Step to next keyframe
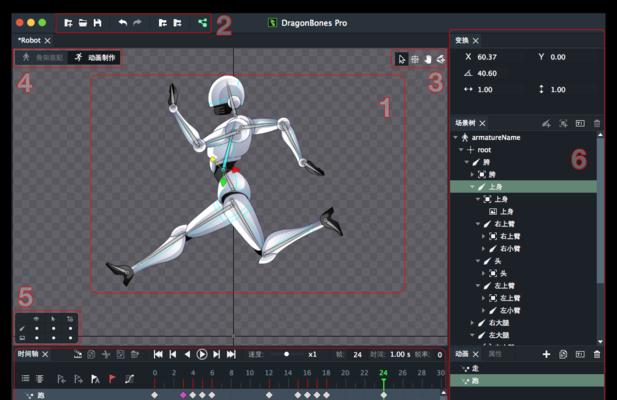This screenshot has width=617, height=400. point(216,354)
